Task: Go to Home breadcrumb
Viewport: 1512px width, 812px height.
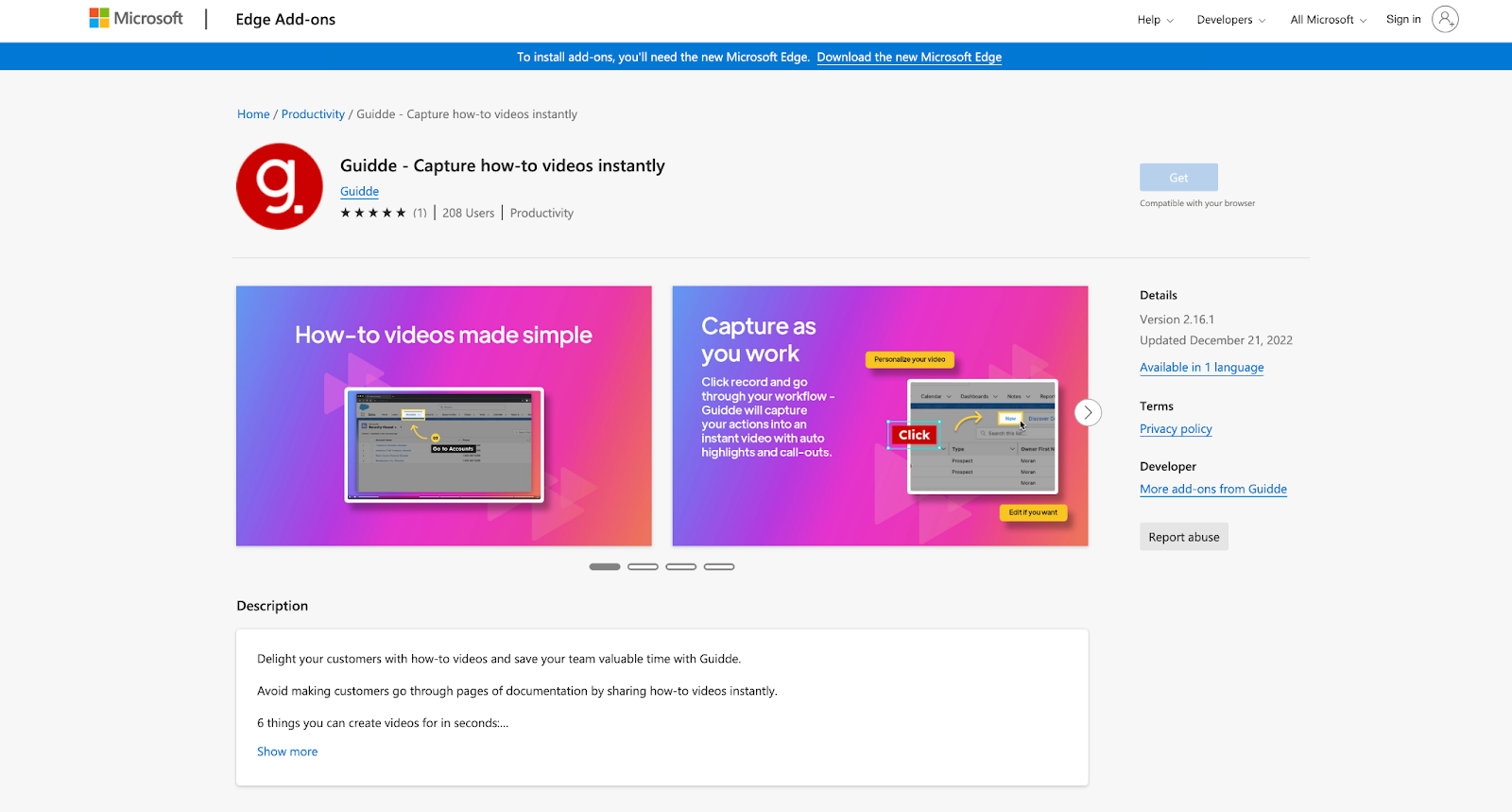Action: tap(253, 114)
